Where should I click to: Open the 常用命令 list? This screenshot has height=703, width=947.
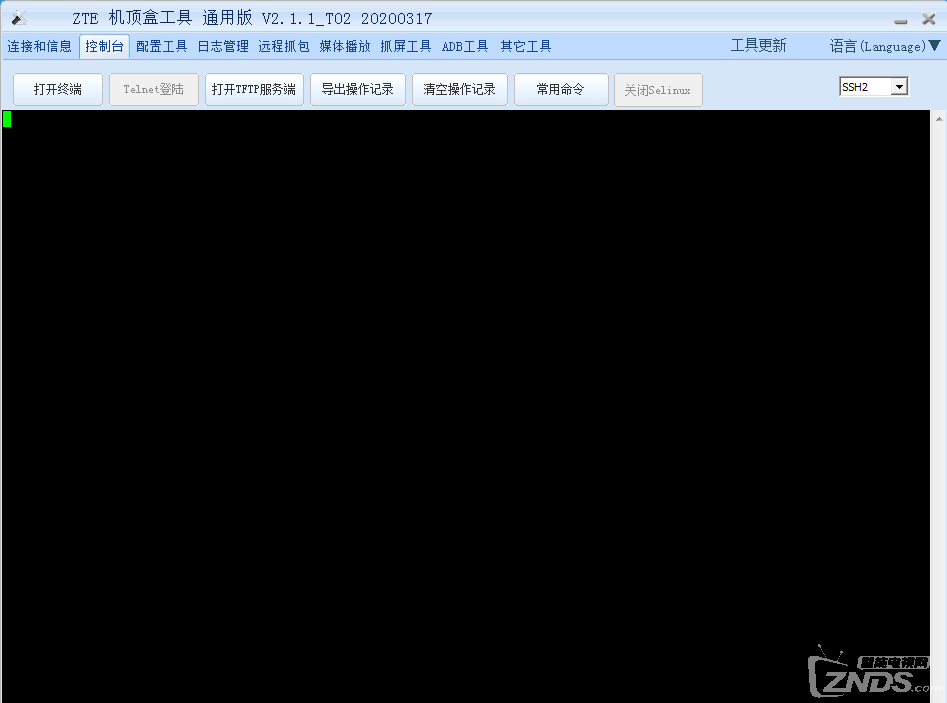coord(561,89)
